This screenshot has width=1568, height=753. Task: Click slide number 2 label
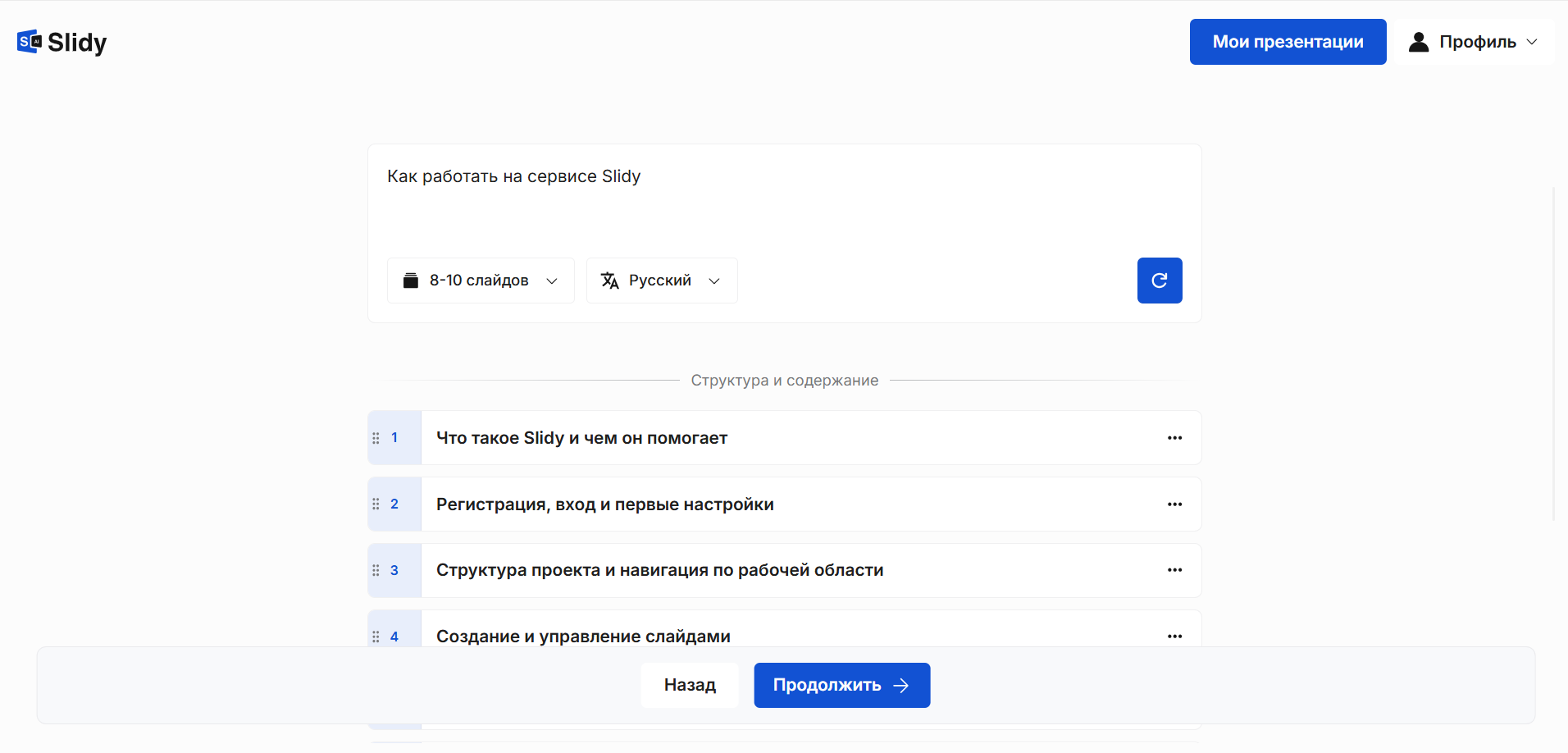[x=394, y=504]
